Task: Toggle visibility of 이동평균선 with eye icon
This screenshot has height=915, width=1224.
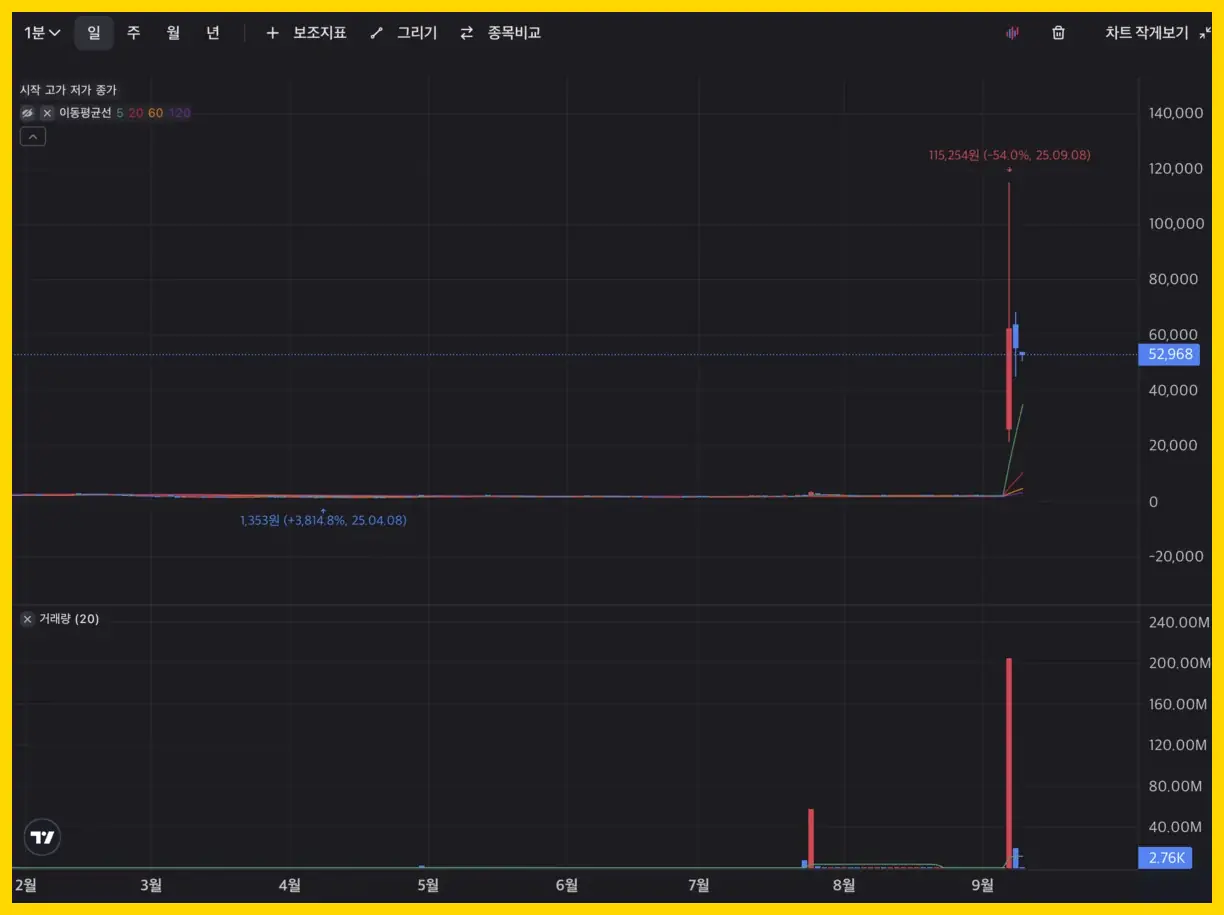Action: click(x=28, y=113)
